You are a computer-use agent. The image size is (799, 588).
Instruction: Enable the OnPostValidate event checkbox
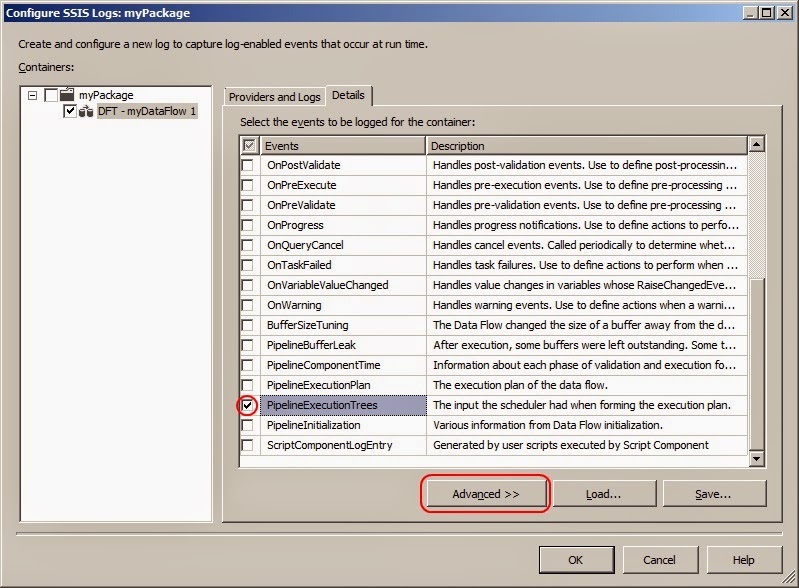[x=247, y=165]
